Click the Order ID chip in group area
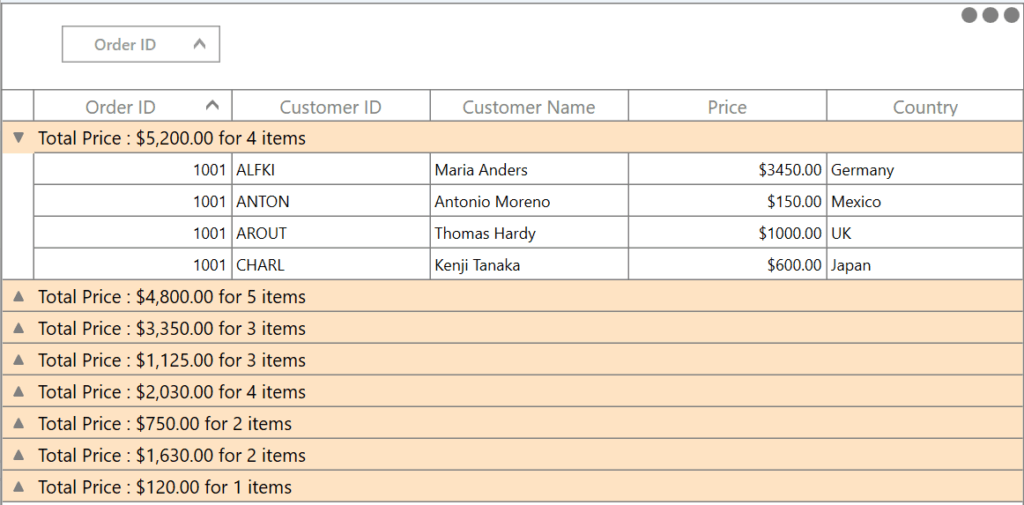Viewport: 1024px width, 505px height. (x=125, y=44)
